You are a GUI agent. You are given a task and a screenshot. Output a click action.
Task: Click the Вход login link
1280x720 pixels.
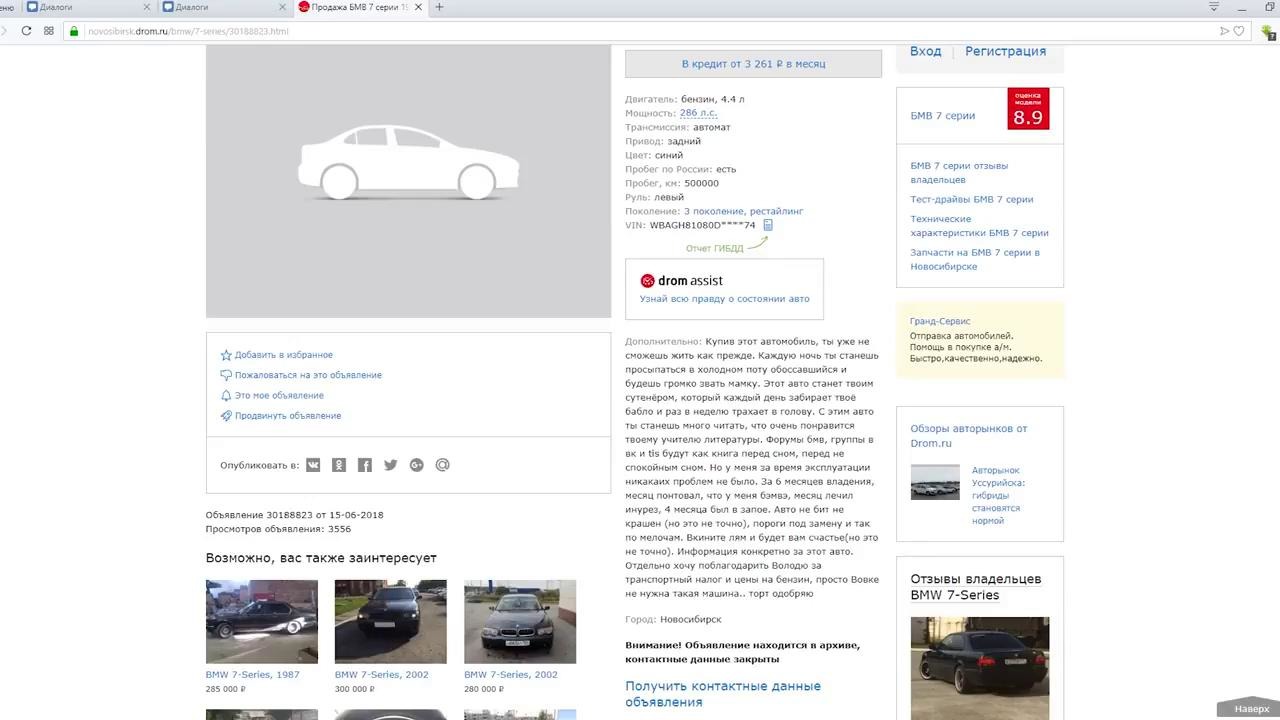coord(926,51)
